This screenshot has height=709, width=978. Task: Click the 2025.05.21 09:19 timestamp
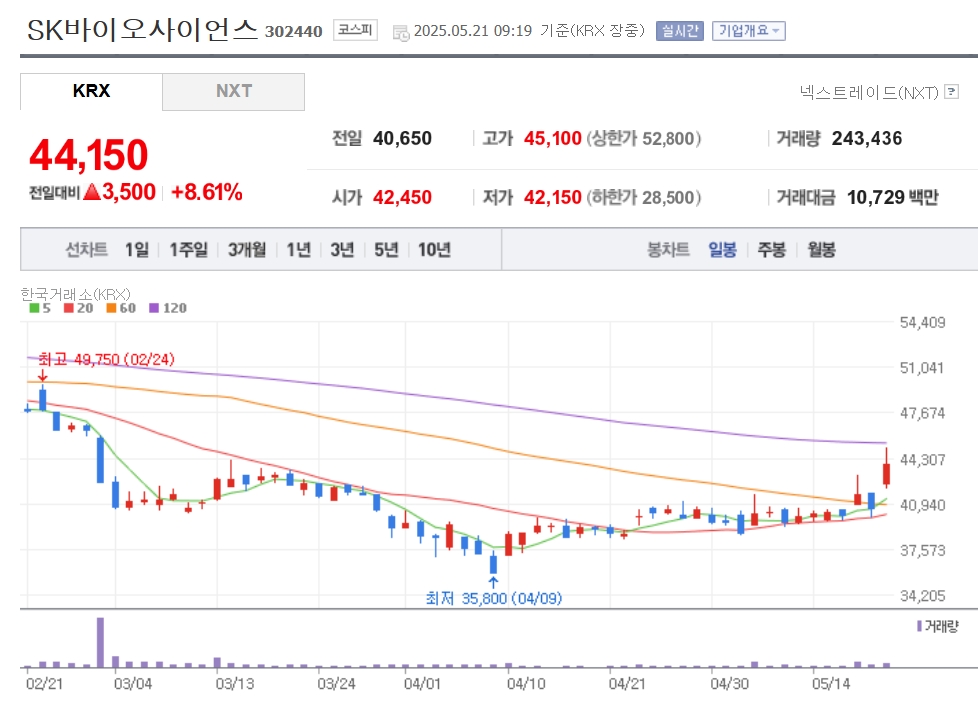tap(473, 31)
